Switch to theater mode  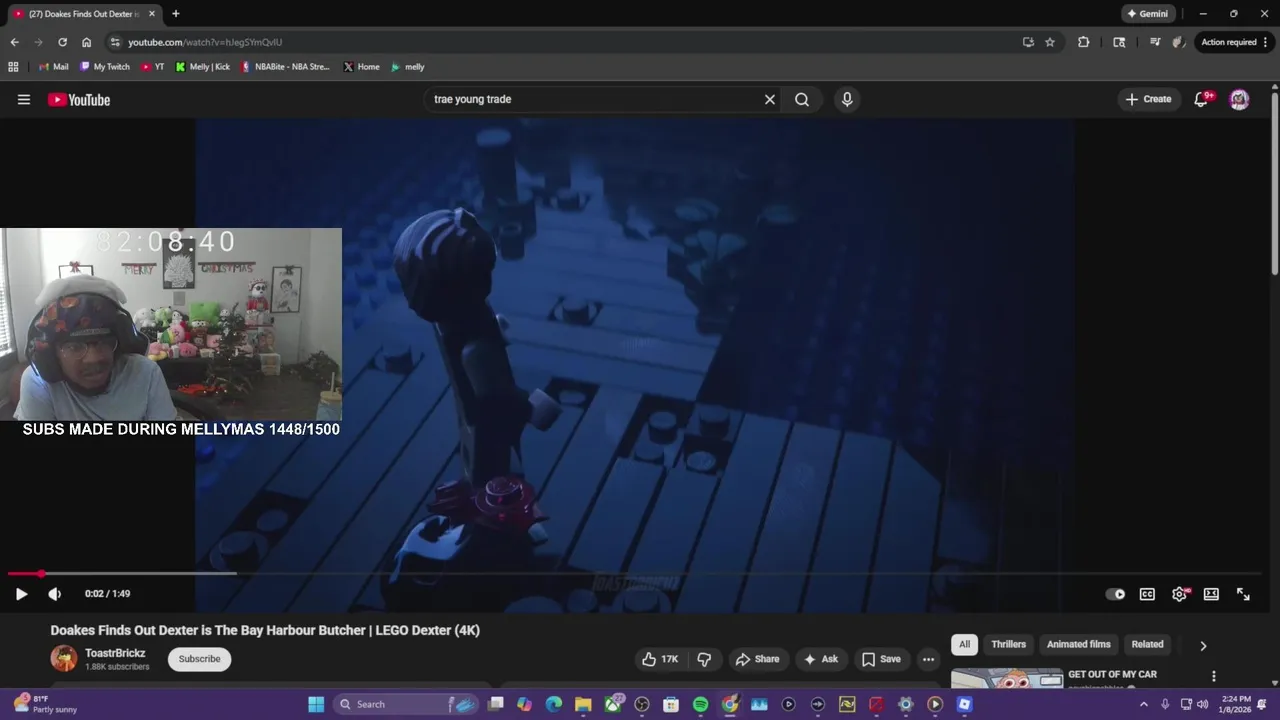click(x=1211, y=594)
